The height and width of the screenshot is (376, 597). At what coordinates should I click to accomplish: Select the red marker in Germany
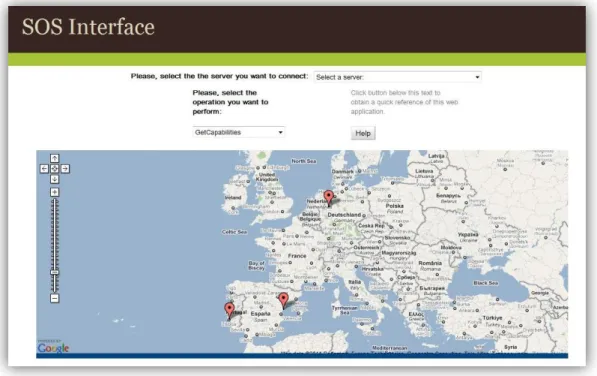[x=329, y=198]
